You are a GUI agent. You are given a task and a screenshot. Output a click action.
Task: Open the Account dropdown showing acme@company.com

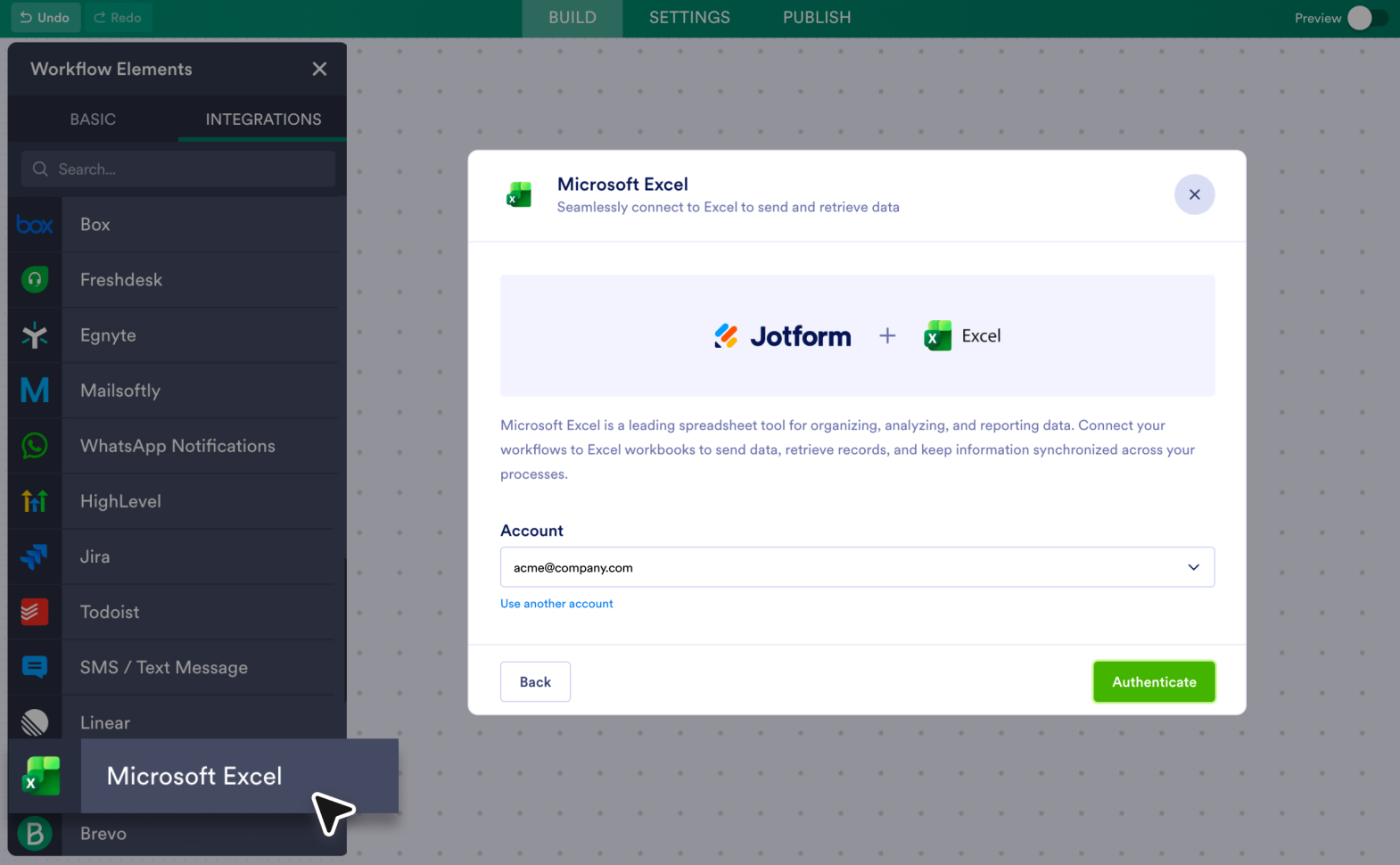(x=857, y=567)
